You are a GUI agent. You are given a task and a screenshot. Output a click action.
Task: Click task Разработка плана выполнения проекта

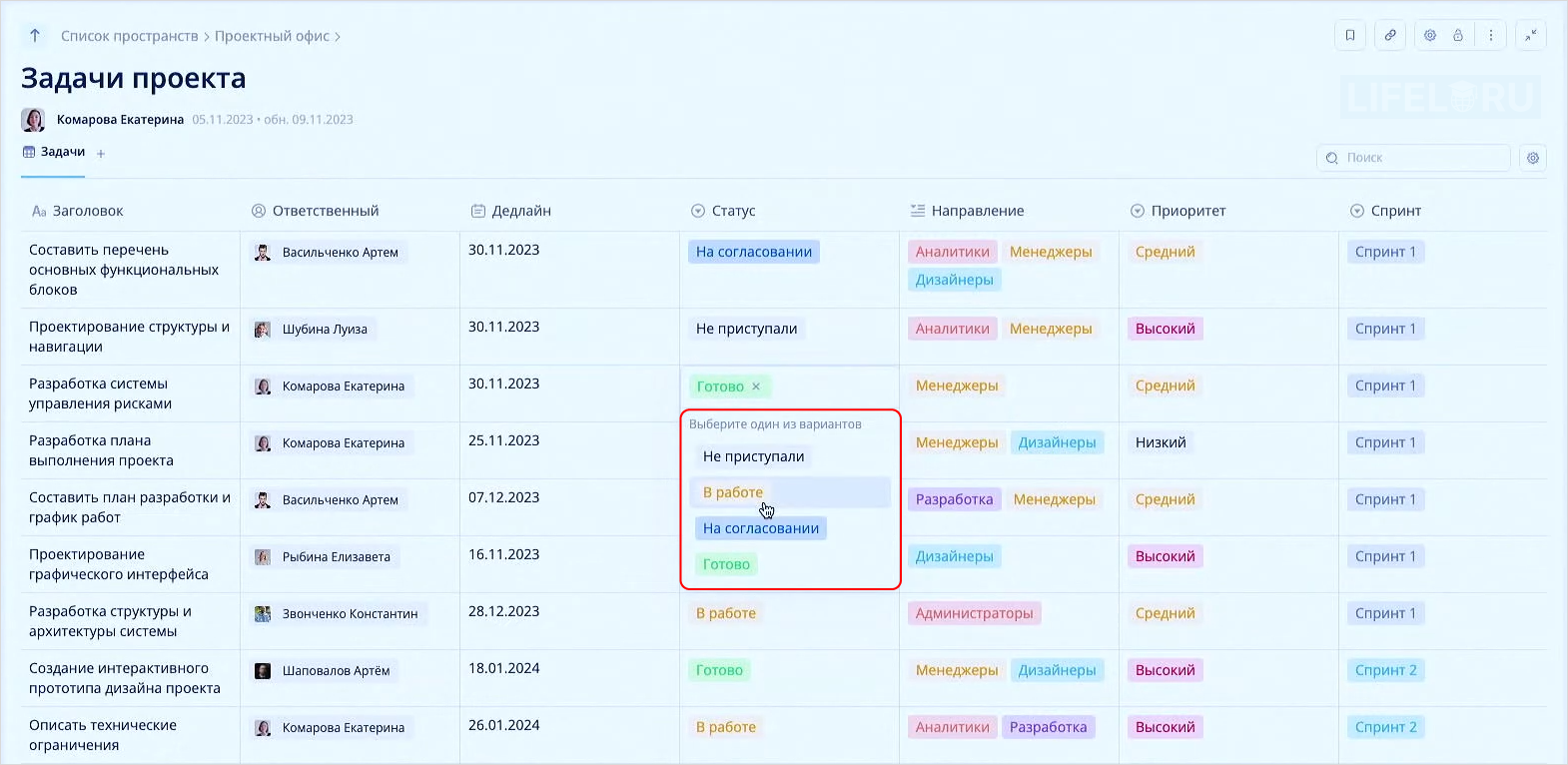tap(101, 450)
